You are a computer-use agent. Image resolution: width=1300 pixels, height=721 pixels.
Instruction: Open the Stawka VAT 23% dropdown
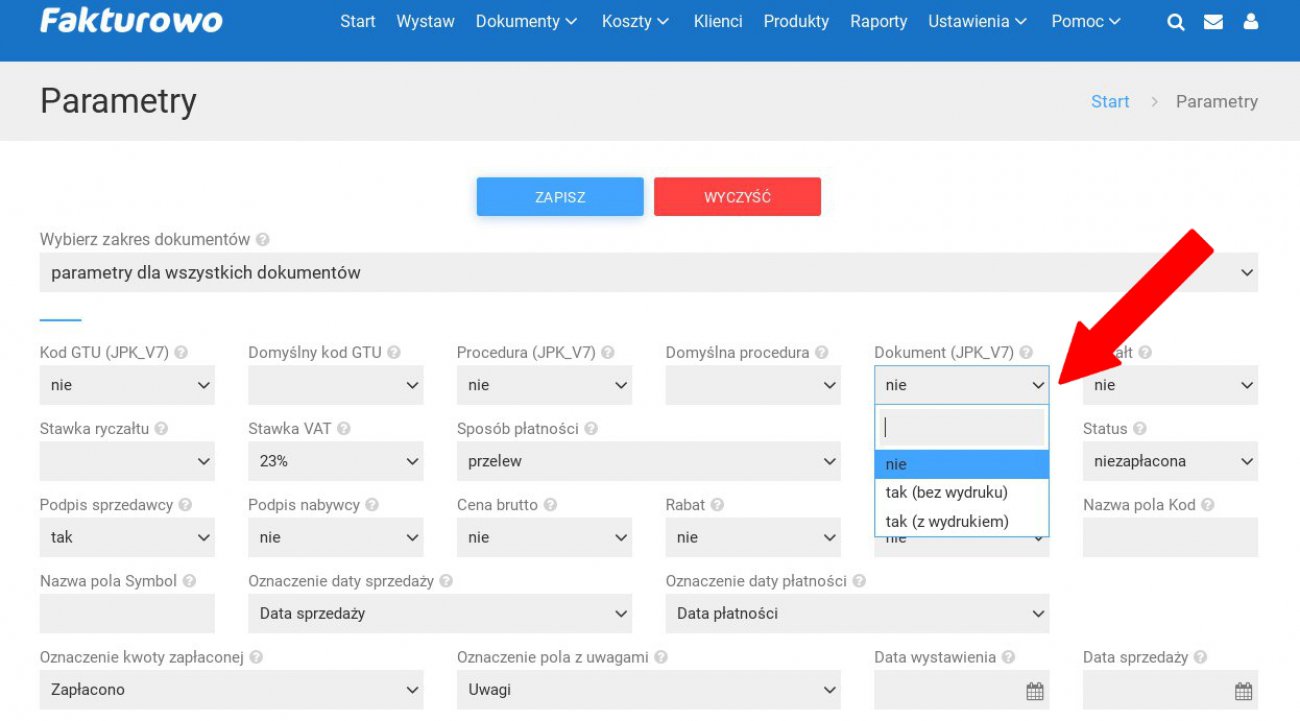pos(335,461)
